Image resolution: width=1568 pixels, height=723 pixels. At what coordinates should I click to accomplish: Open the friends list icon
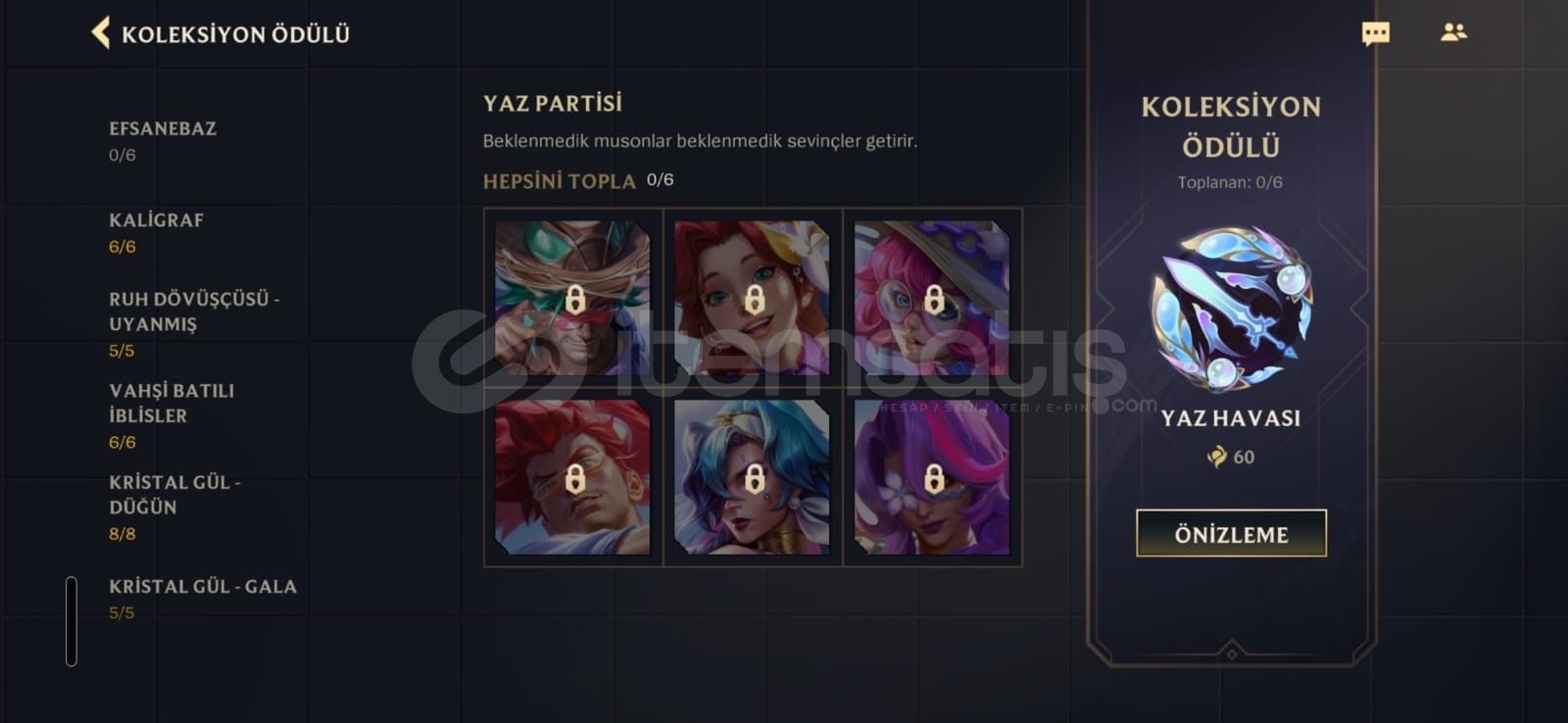[x=1453, y=32]
